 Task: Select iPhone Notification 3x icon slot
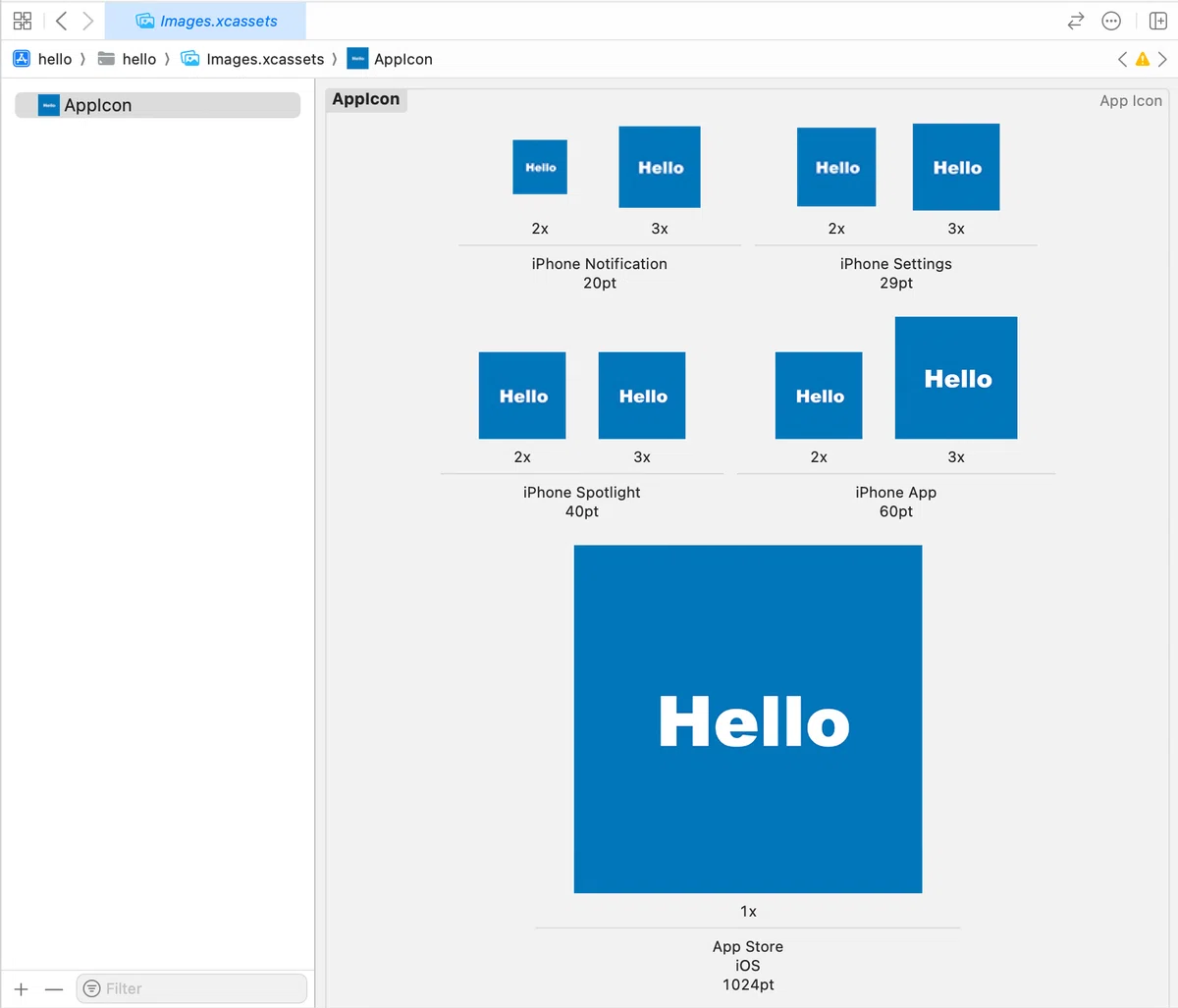click(660, 167)
